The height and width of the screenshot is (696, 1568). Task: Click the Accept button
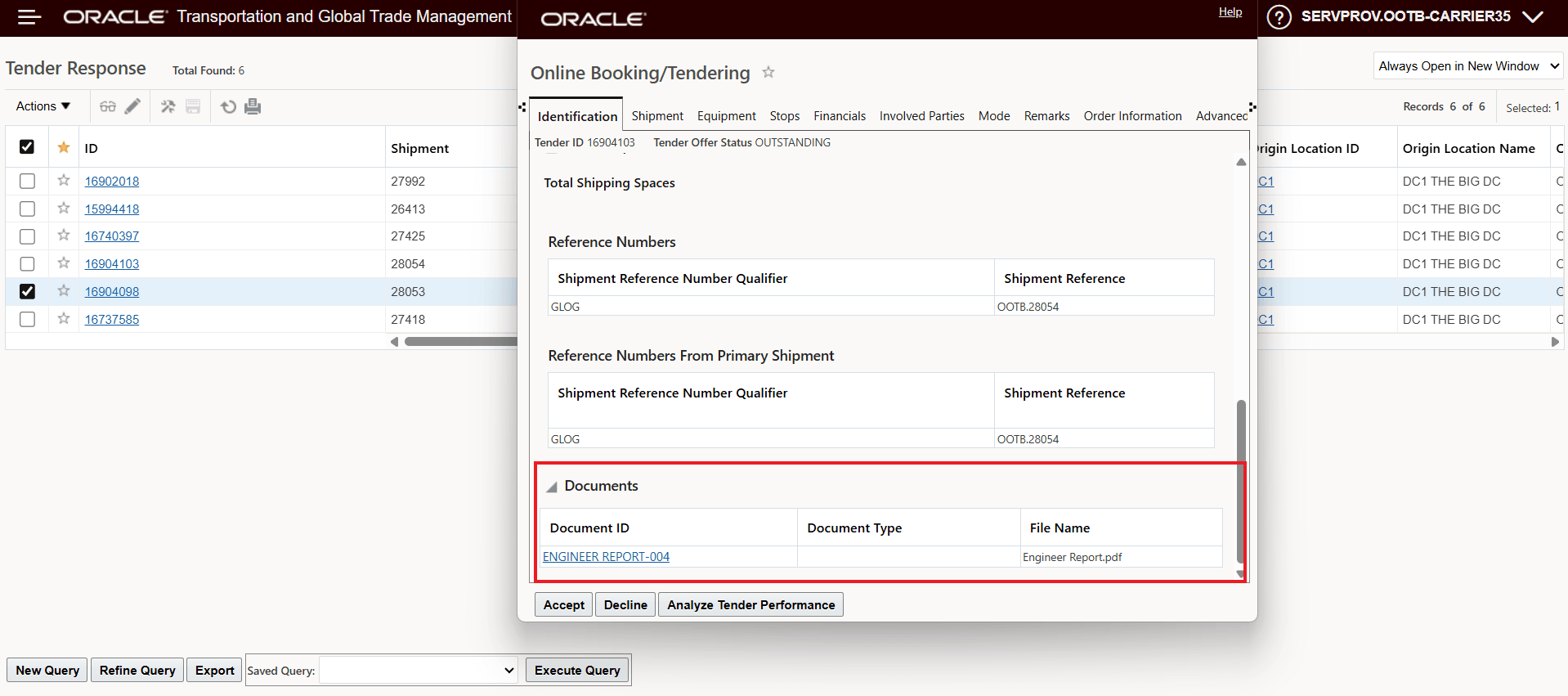coord(564,604)
